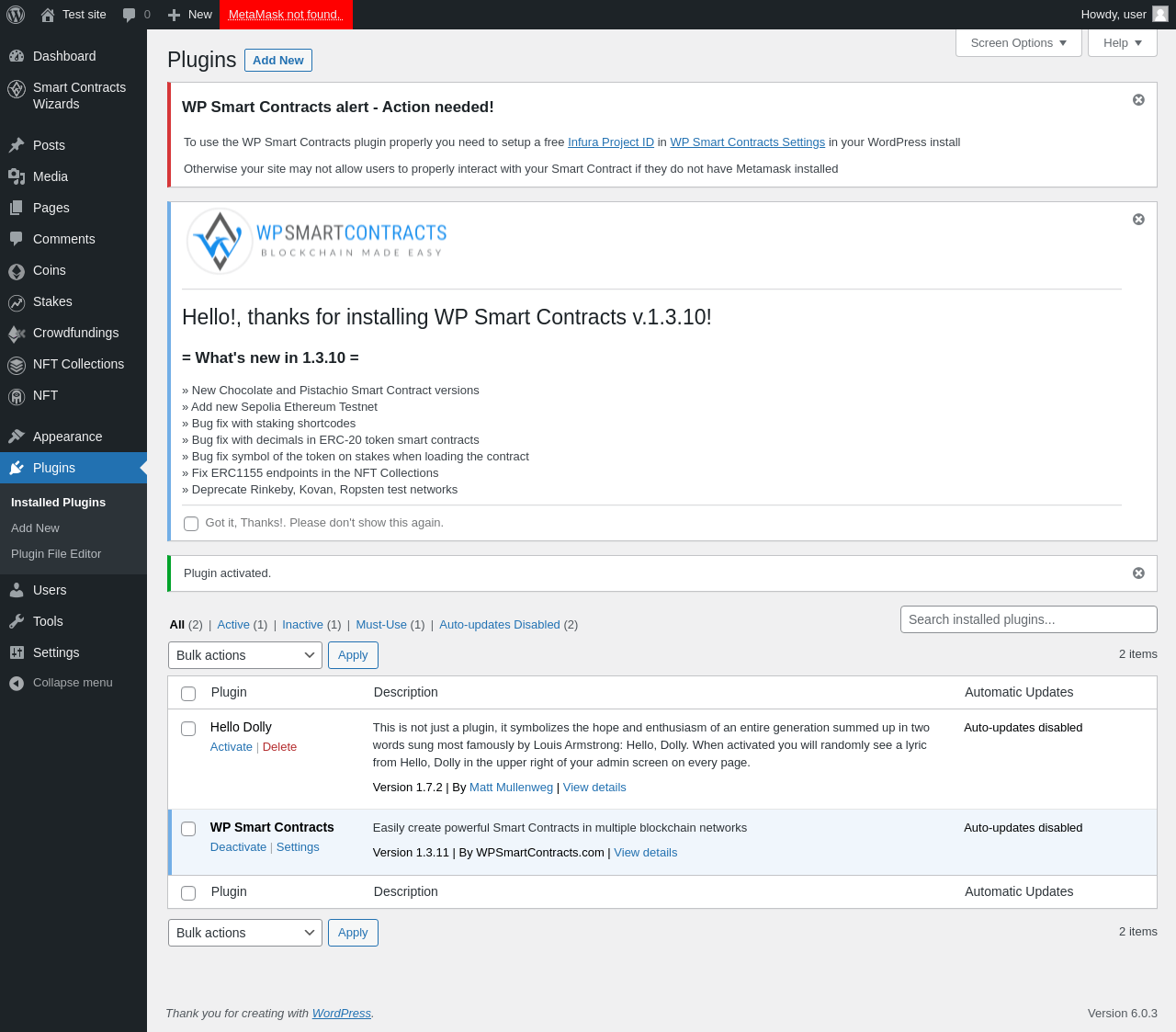Open Settings link under WP Smart Contracts
Screen dimensions: 1176x1032
pyautogui.click(x=298, y=847)
